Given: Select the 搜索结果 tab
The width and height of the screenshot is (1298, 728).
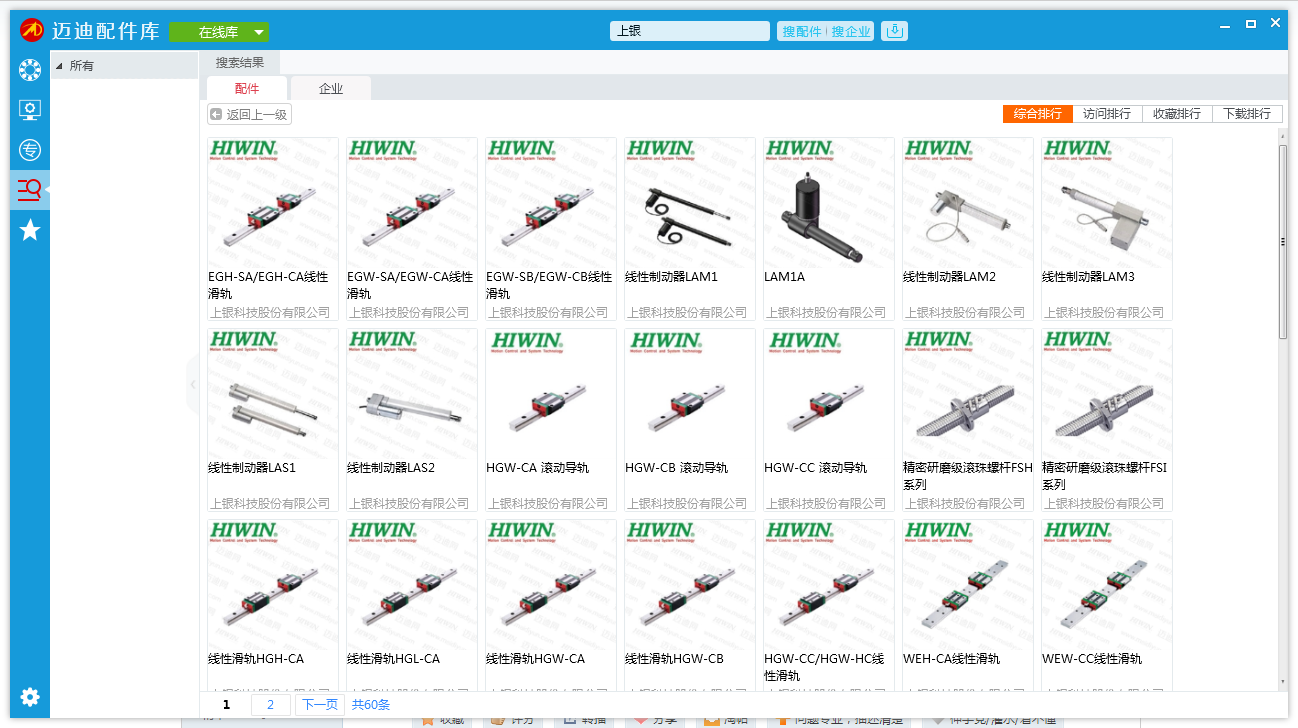Looking at the screenshot, I should 240,62.
